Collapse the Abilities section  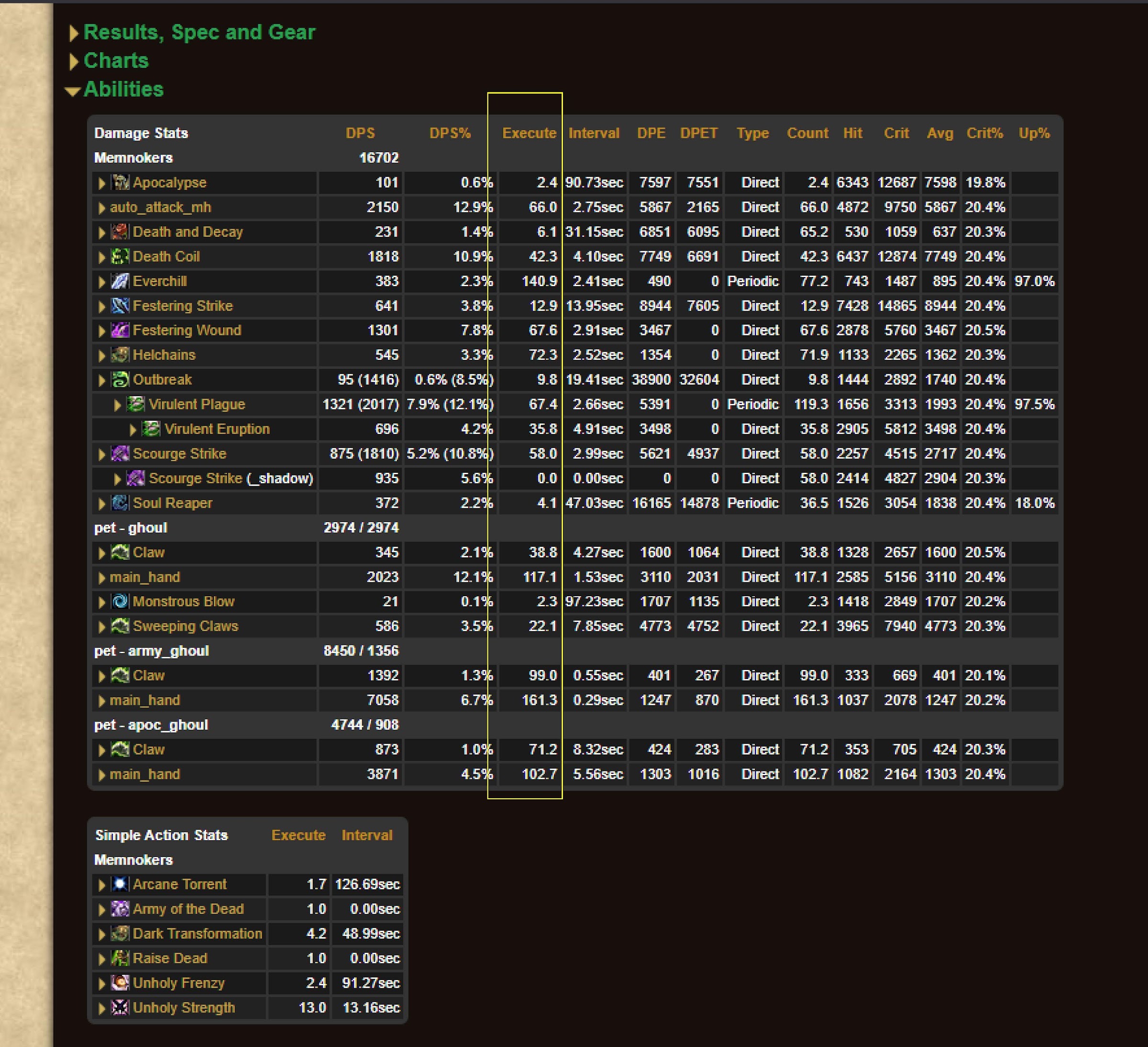[x=123, y=89]
